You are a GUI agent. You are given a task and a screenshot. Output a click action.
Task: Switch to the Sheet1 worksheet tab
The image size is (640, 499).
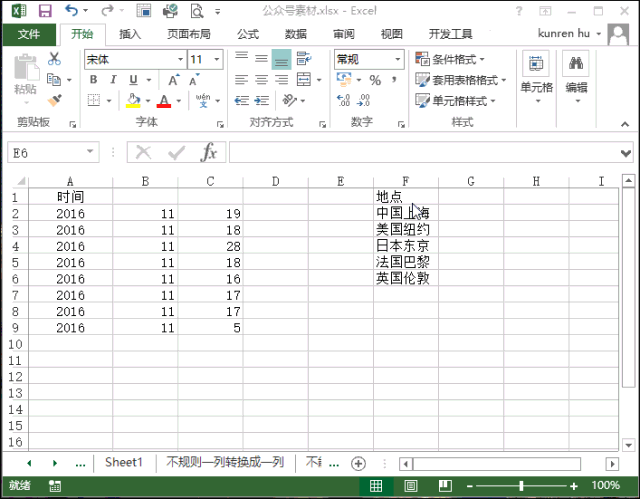(124, 463)
